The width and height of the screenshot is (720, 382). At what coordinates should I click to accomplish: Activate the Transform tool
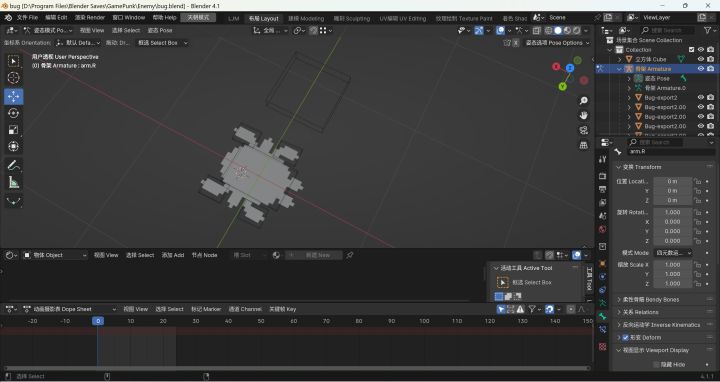[14, 146]
